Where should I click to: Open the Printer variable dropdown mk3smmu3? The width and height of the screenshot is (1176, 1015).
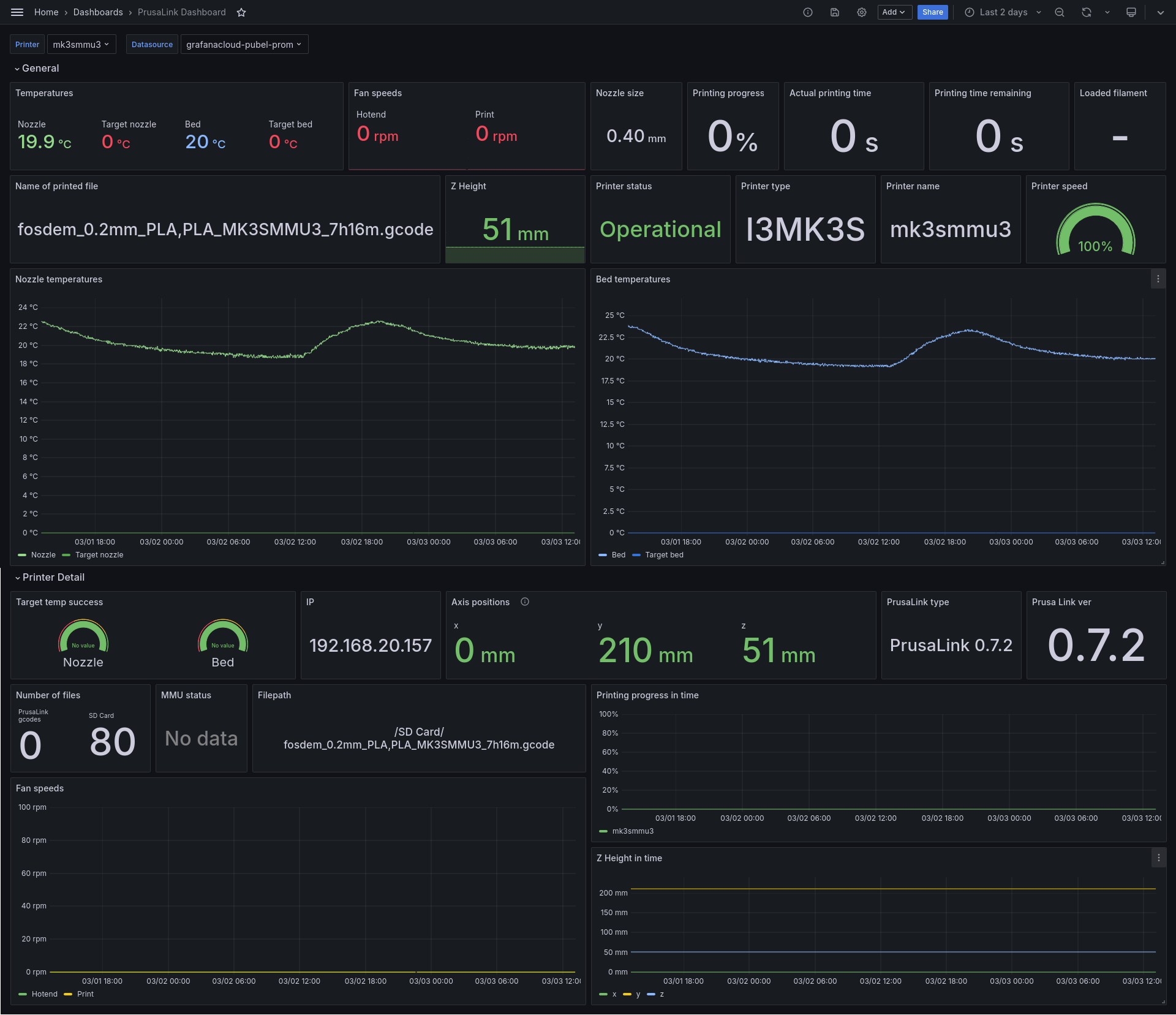coord(81,43)
